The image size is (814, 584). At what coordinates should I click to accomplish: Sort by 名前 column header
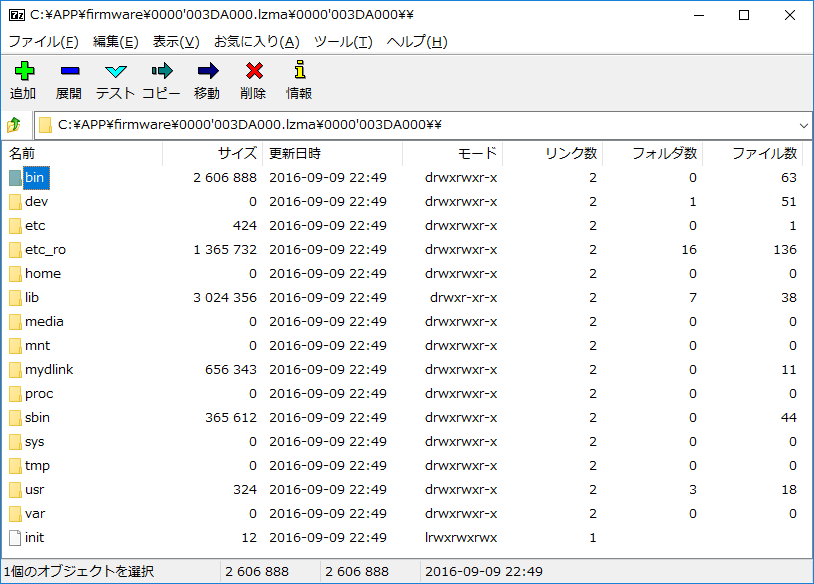click(x=83, y=153)
